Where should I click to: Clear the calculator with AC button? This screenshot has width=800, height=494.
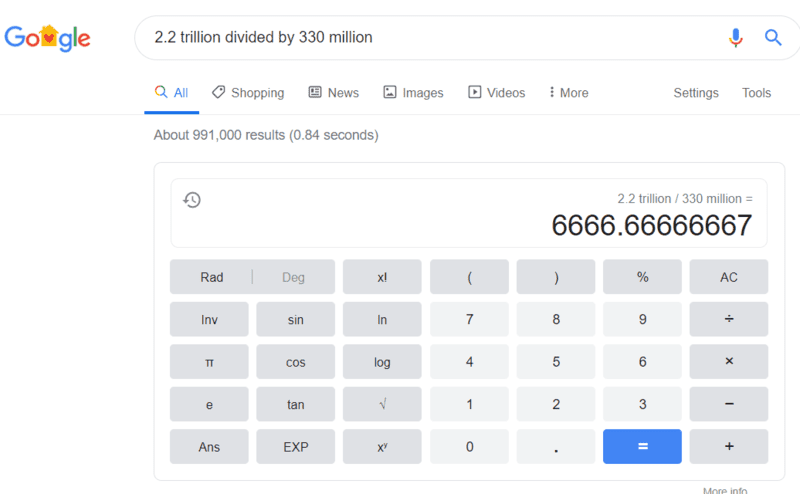tap(729, 277)
